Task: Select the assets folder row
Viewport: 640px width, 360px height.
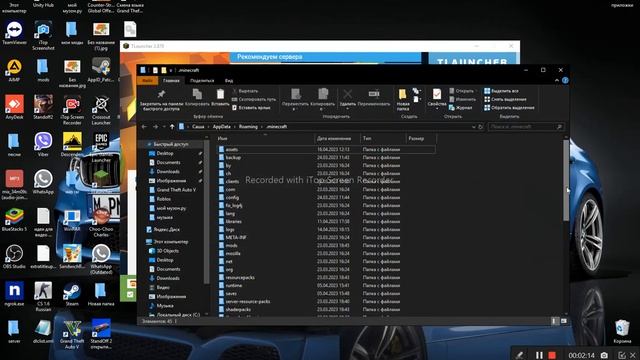Action: pyautogui.click(x=326, y=149)
